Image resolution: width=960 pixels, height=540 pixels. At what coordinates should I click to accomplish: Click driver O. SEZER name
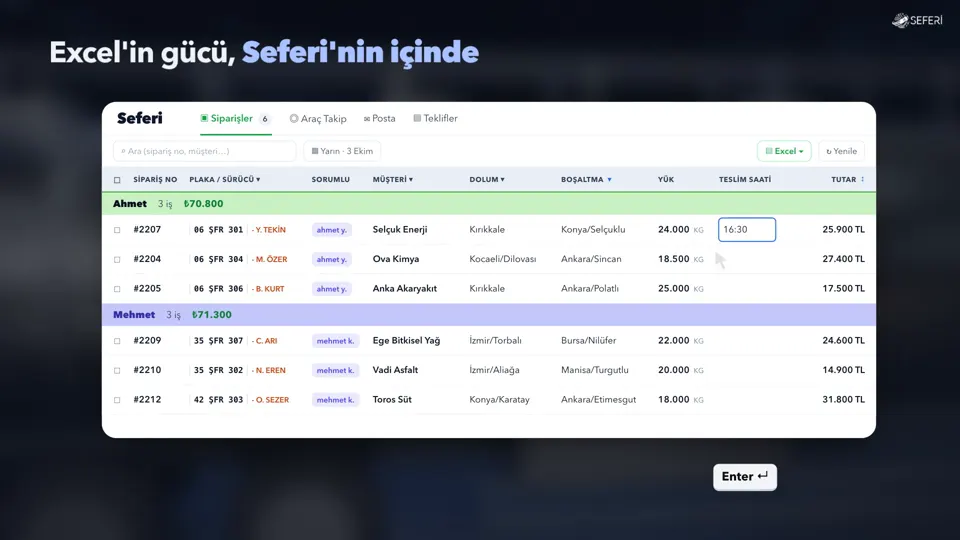point(272,400)
